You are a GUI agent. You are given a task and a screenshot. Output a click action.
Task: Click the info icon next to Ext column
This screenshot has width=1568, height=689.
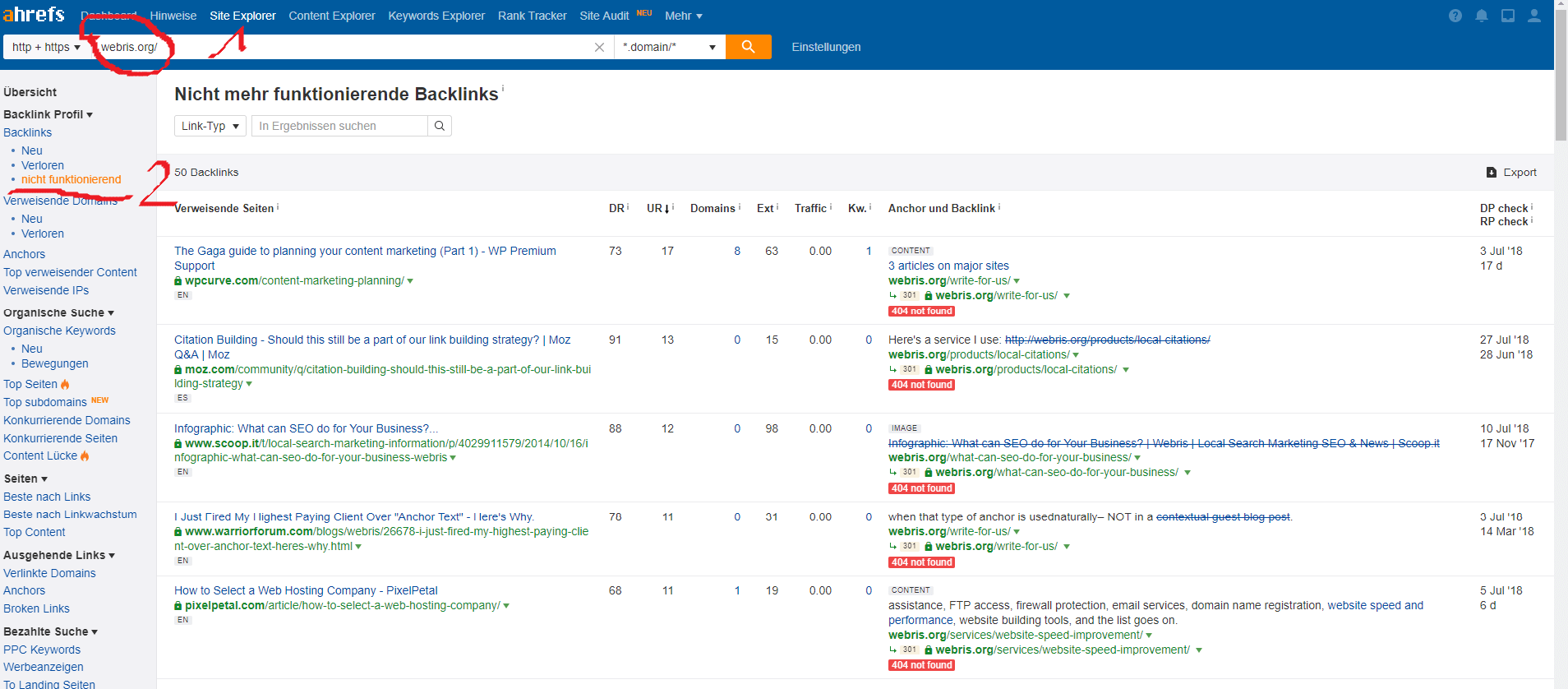[x=777, y=206]
